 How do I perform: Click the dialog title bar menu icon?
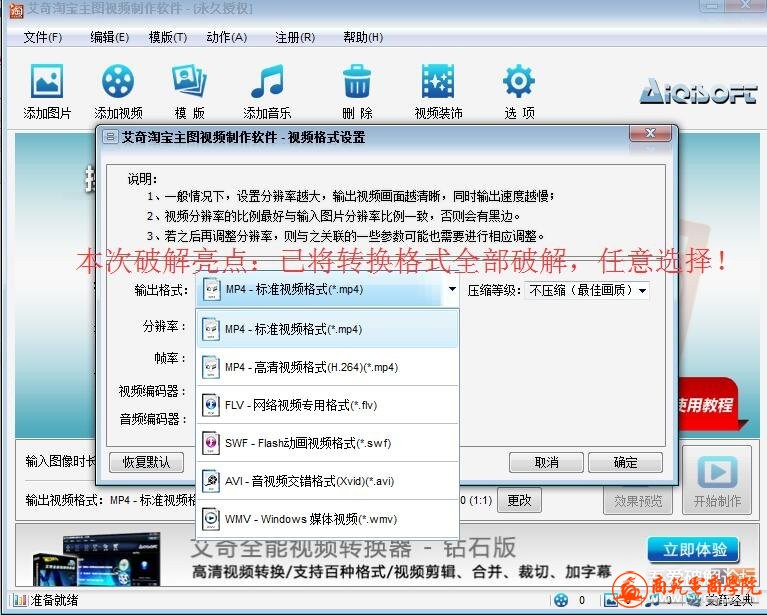(110, 137)
